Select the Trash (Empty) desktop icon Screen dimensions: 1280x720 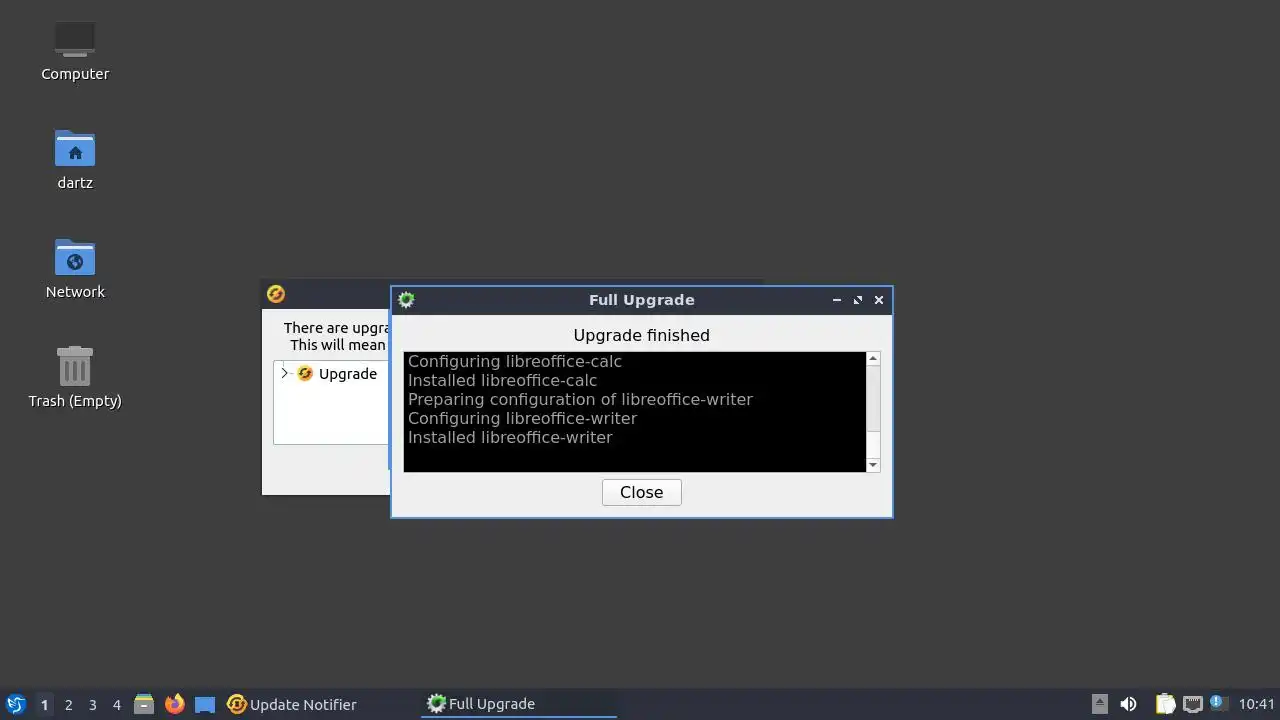pyautogui.click(x=75, y=367)
